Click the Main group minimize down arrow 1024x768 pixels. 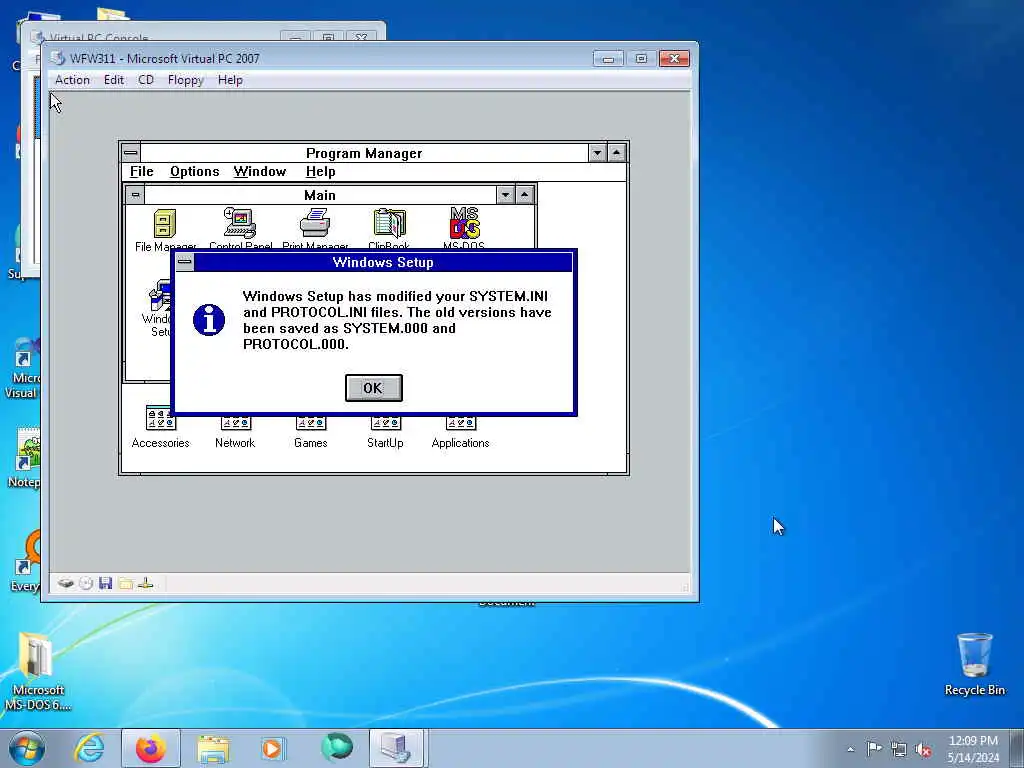(x=505, y=195)
